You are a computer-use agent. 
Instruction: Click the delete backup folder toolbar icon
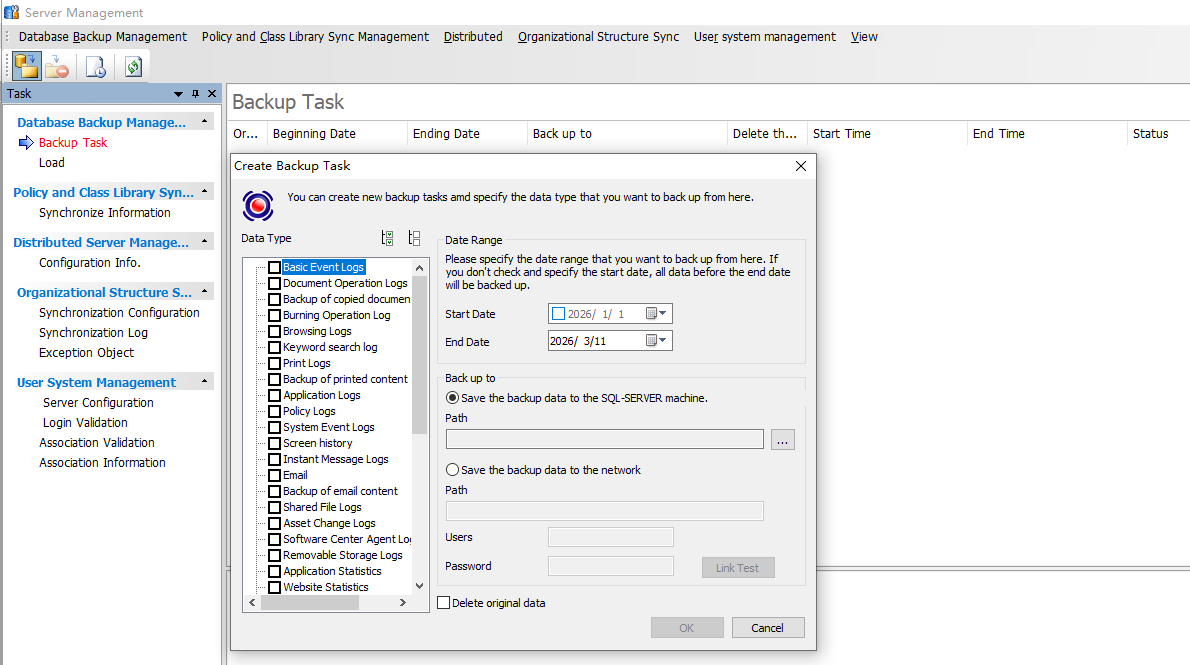pos(57,67)
